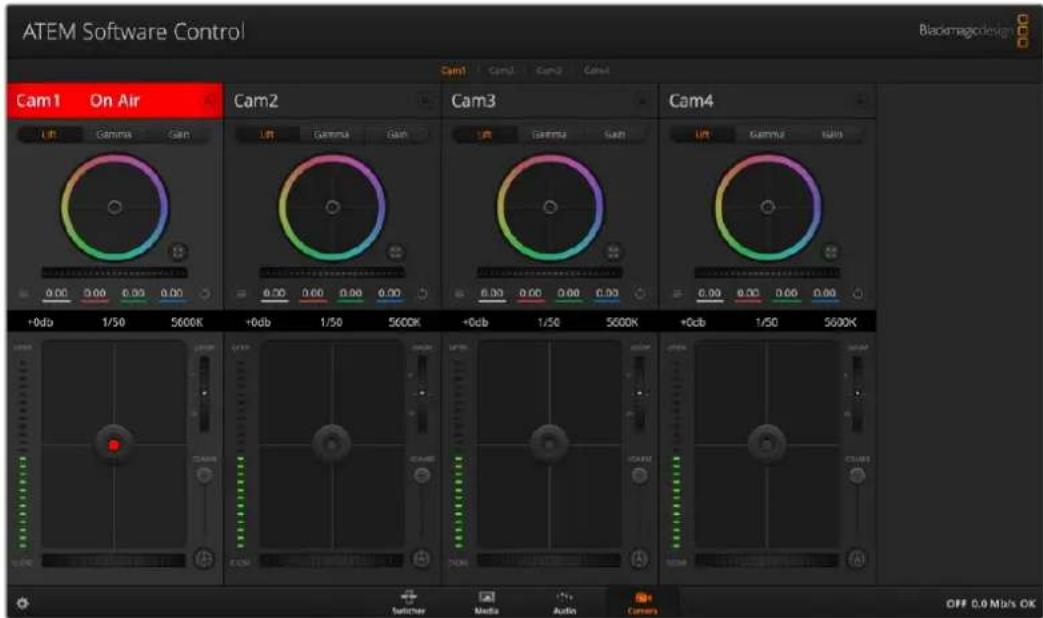1043x618 pixels.
Task: Click Cam2 white balance 5600K
Action: coord(404,322)
